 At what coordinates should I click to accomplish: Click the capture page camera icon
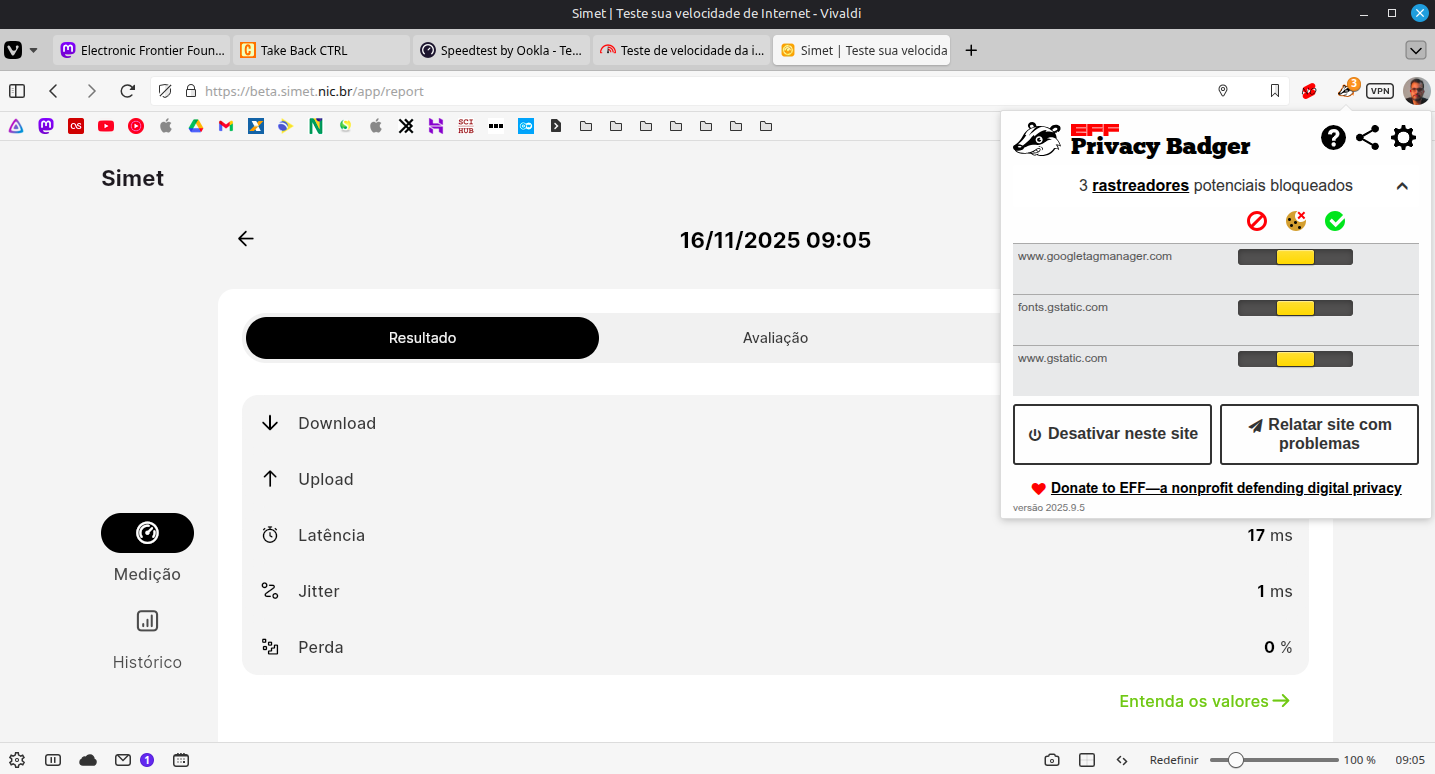pos(1052,760)
